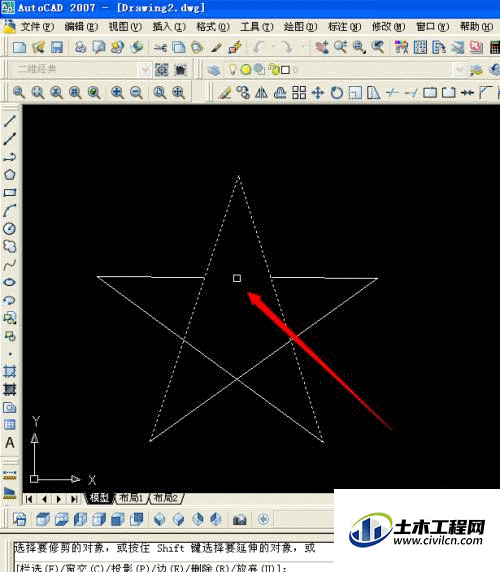Click the Zoom Out minus magnifier

tap(136, 93)
